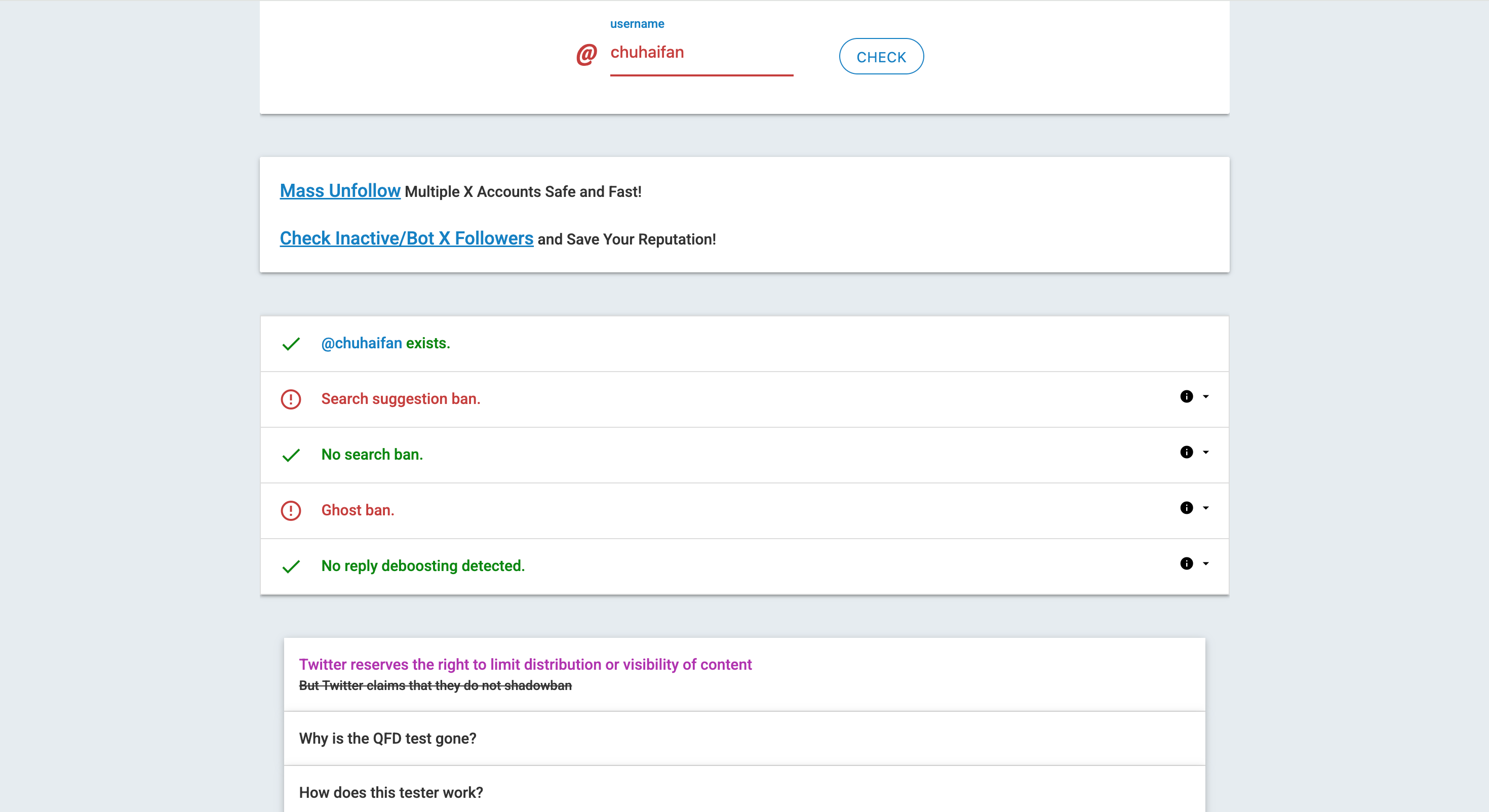The height and width of the screenshot is (812, 1489).
Task: Open the Mass Unfollow link
Action: tap(340, 191)
